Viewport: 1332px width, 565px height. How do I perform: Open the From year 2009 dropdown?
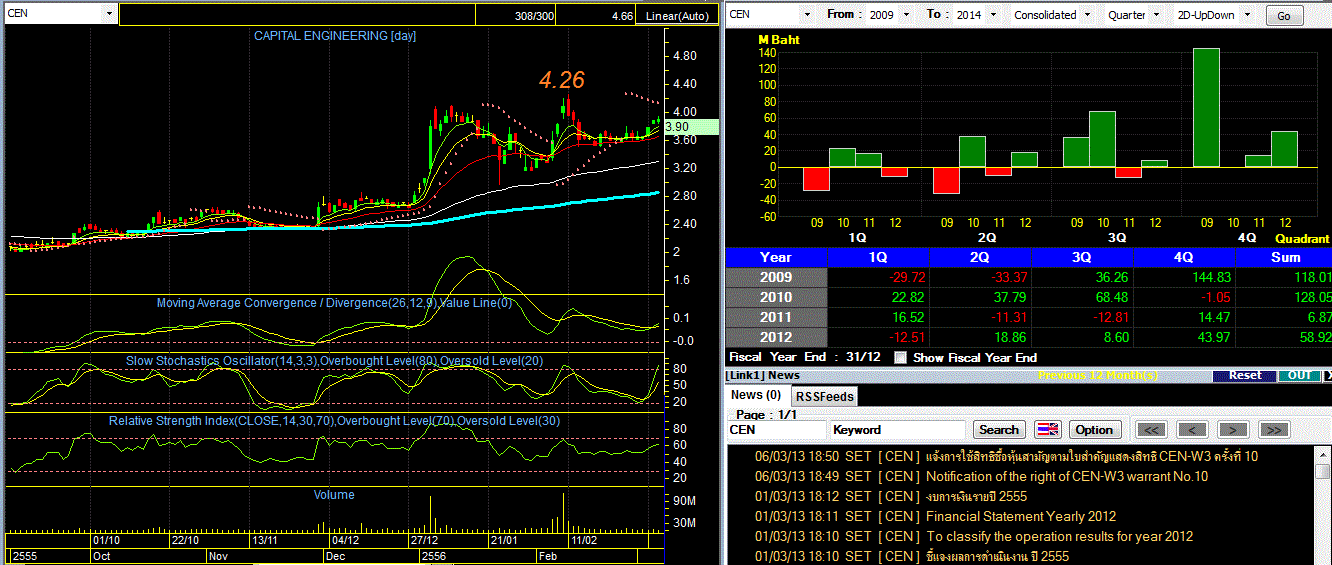[x=906, y=15]
